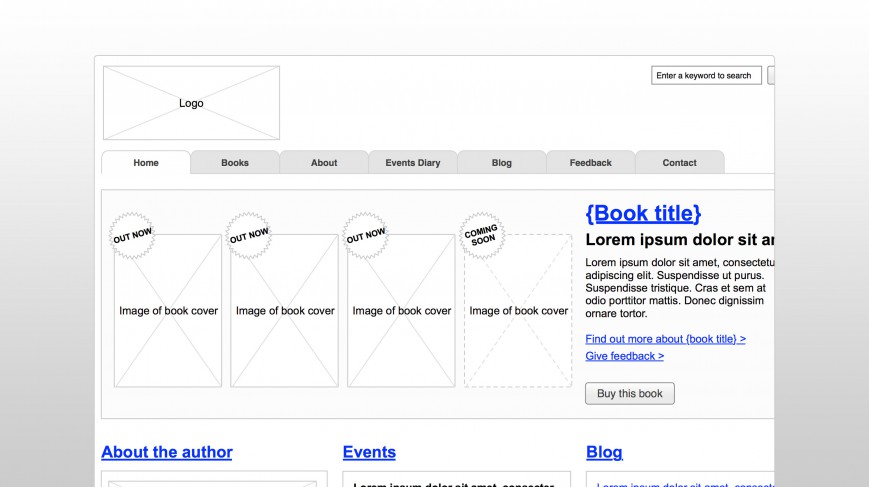Viewport: 869px width, 487px height.
Task: Switch to the Books tab
Action: pyautogui.click(x=235, y=163)
